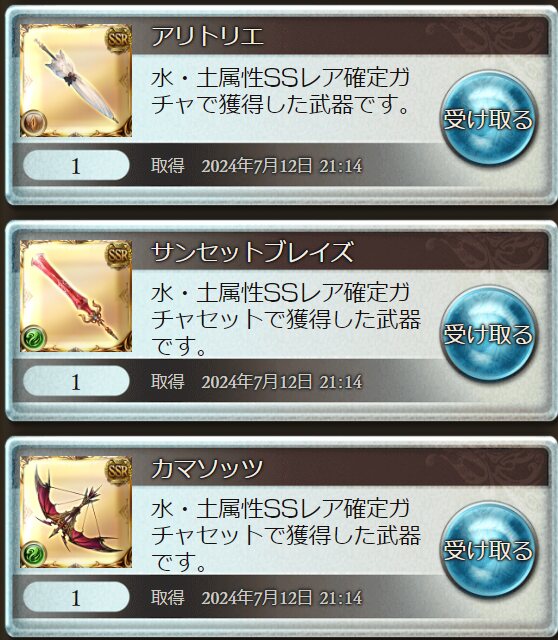558x640 pixels.
Task: Click the quantity 1 pill under サンセットブレイズ
Action: [x=76, y=381]
